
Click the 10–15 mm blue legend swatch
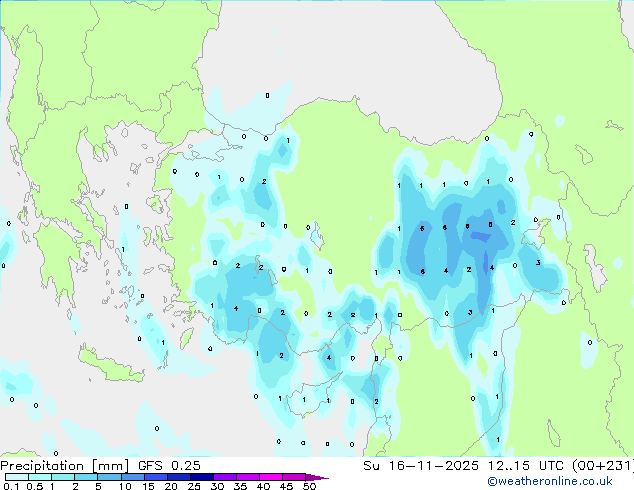click(x=133, y=477)
